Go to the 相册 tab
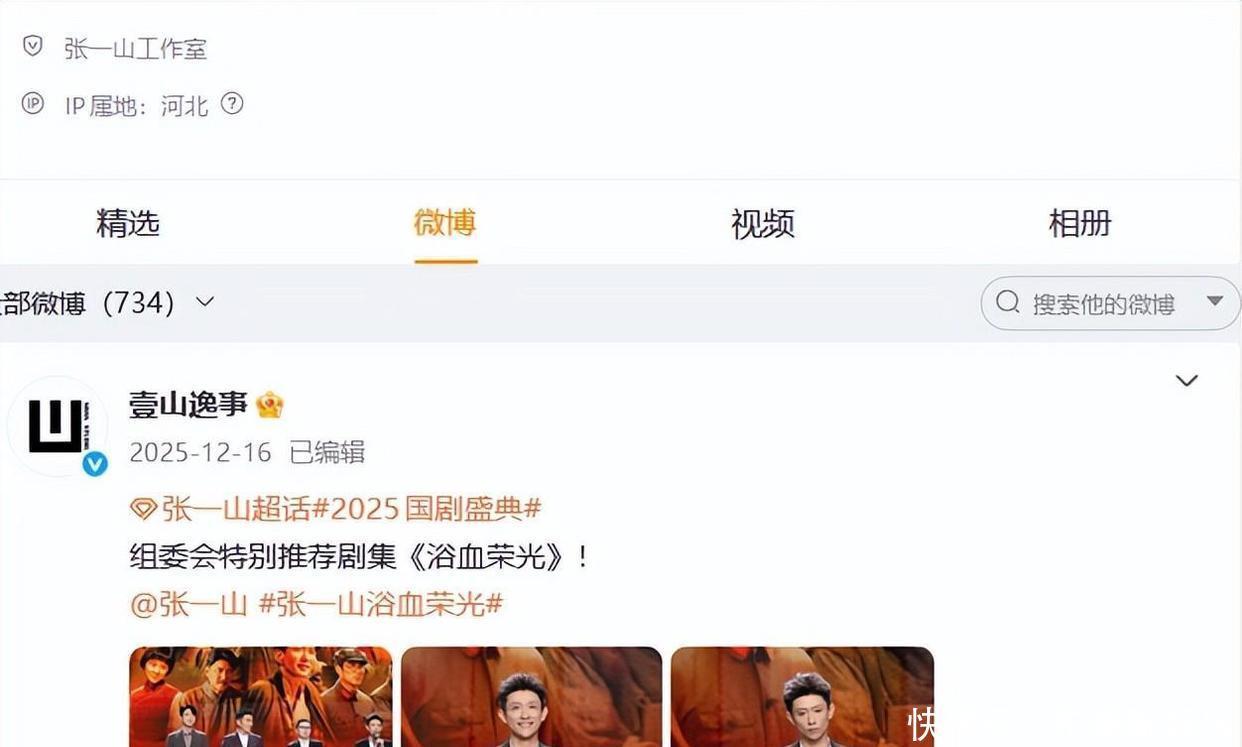The height and width of the screenshot is (747, 1242). (x=1080, y=223)
